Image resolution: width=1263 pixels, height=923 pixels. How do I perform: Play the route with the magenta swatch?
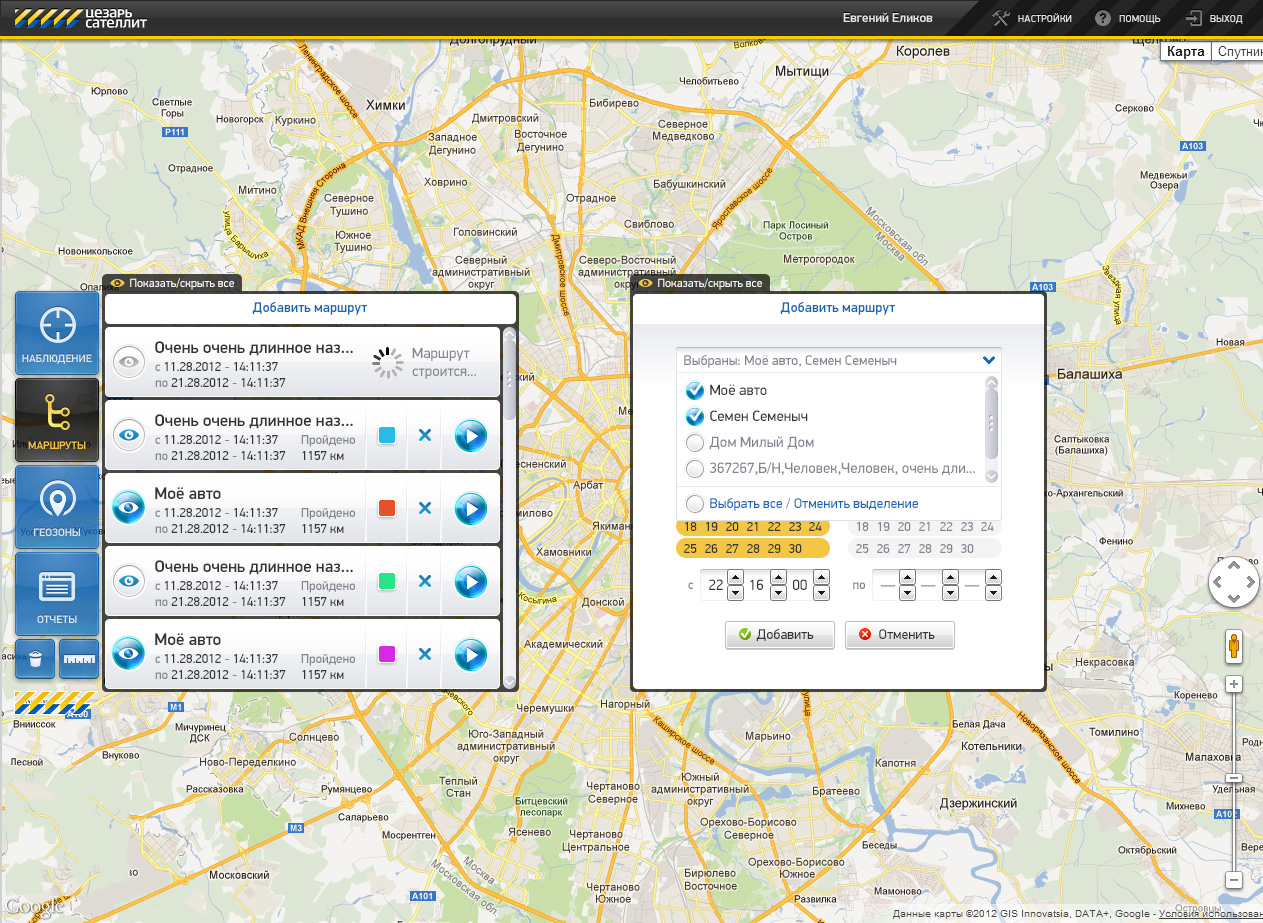(471, 654)
